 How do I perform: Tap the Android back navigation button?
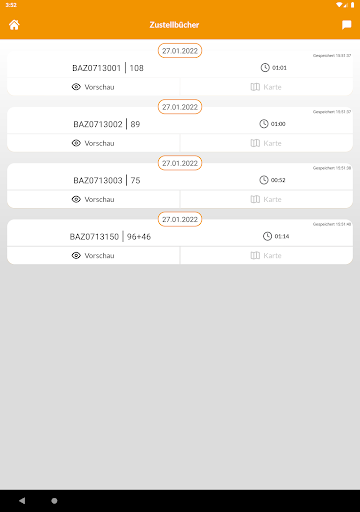point(22,501)
